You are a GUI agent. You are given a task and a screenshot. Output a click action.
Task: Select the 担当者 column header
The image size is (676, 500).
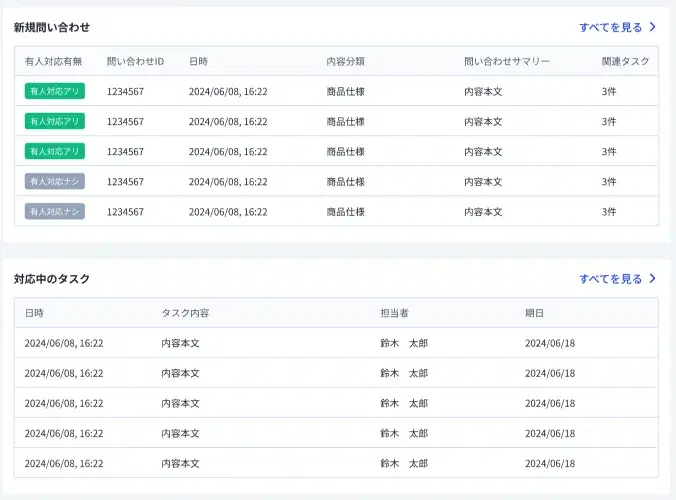point(394,313)
